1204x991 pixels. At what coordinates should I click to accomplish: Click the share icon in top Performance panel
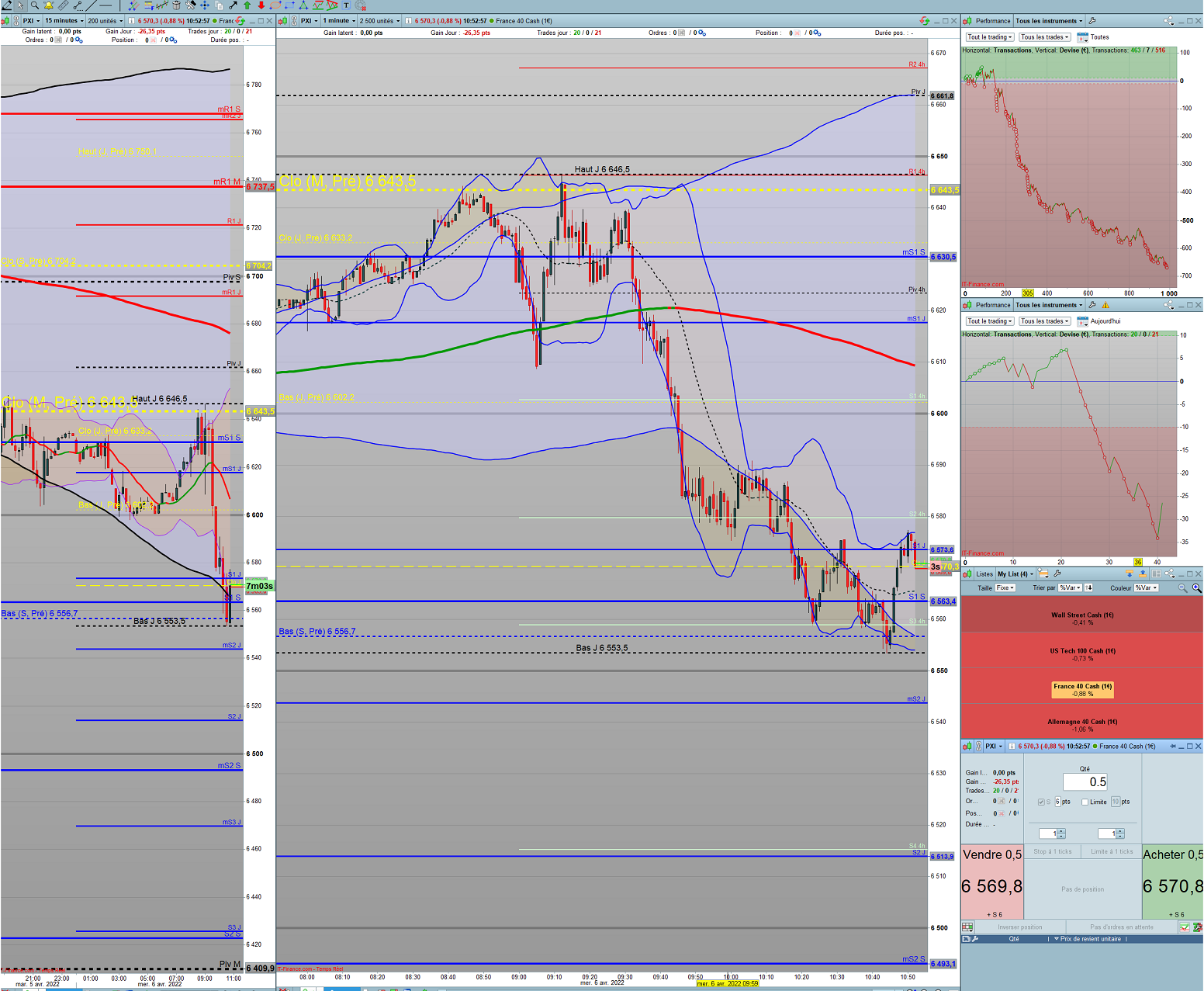pyautogui.click(x=1169, y=21)
